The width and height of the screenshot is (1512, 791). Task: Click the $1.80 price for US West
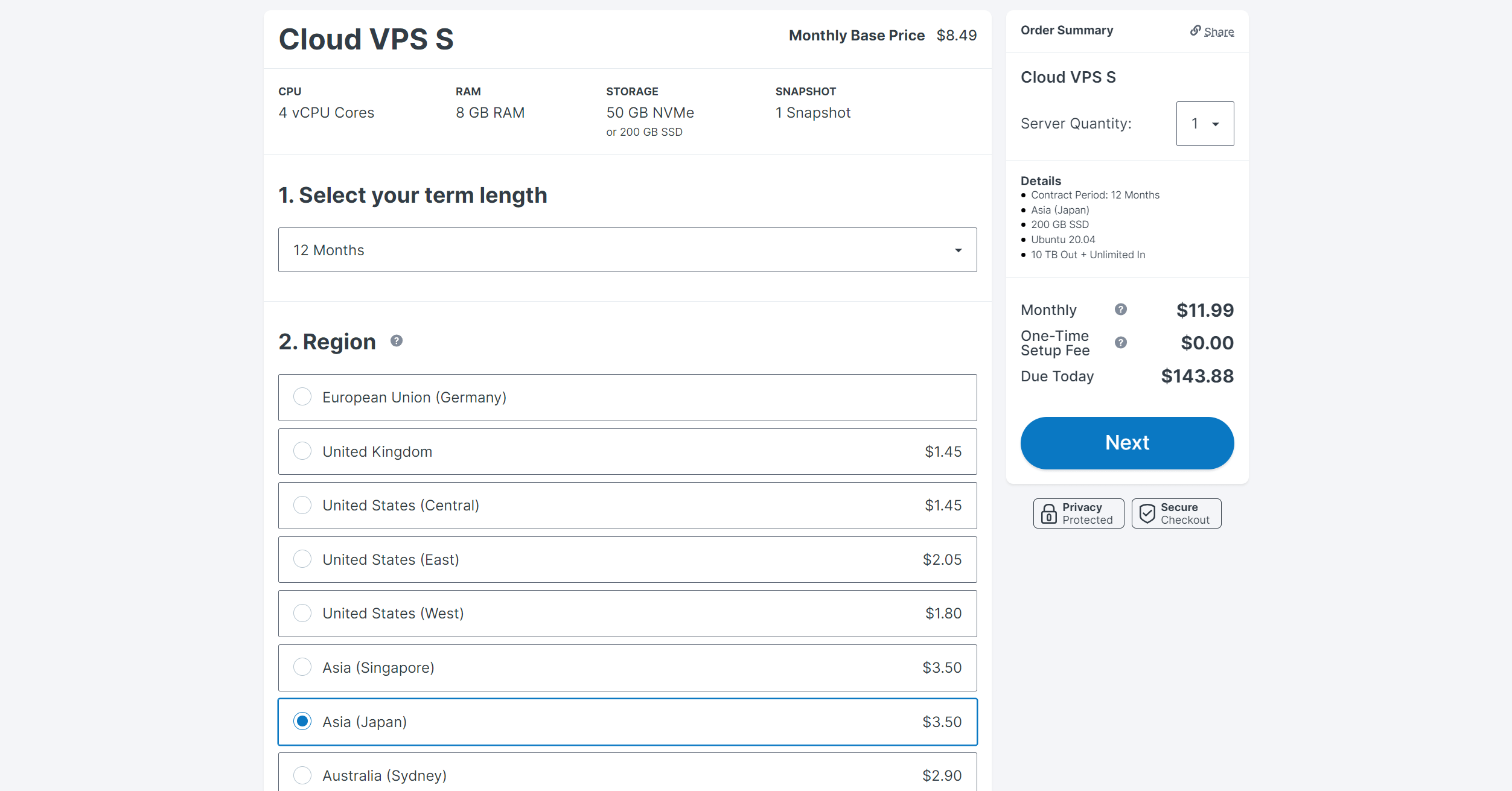coord(943,614)
